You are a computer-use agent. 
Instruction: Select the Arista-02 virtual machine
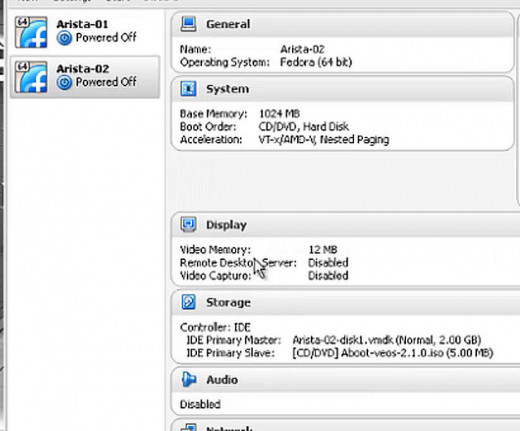click(x=85, y=77)
